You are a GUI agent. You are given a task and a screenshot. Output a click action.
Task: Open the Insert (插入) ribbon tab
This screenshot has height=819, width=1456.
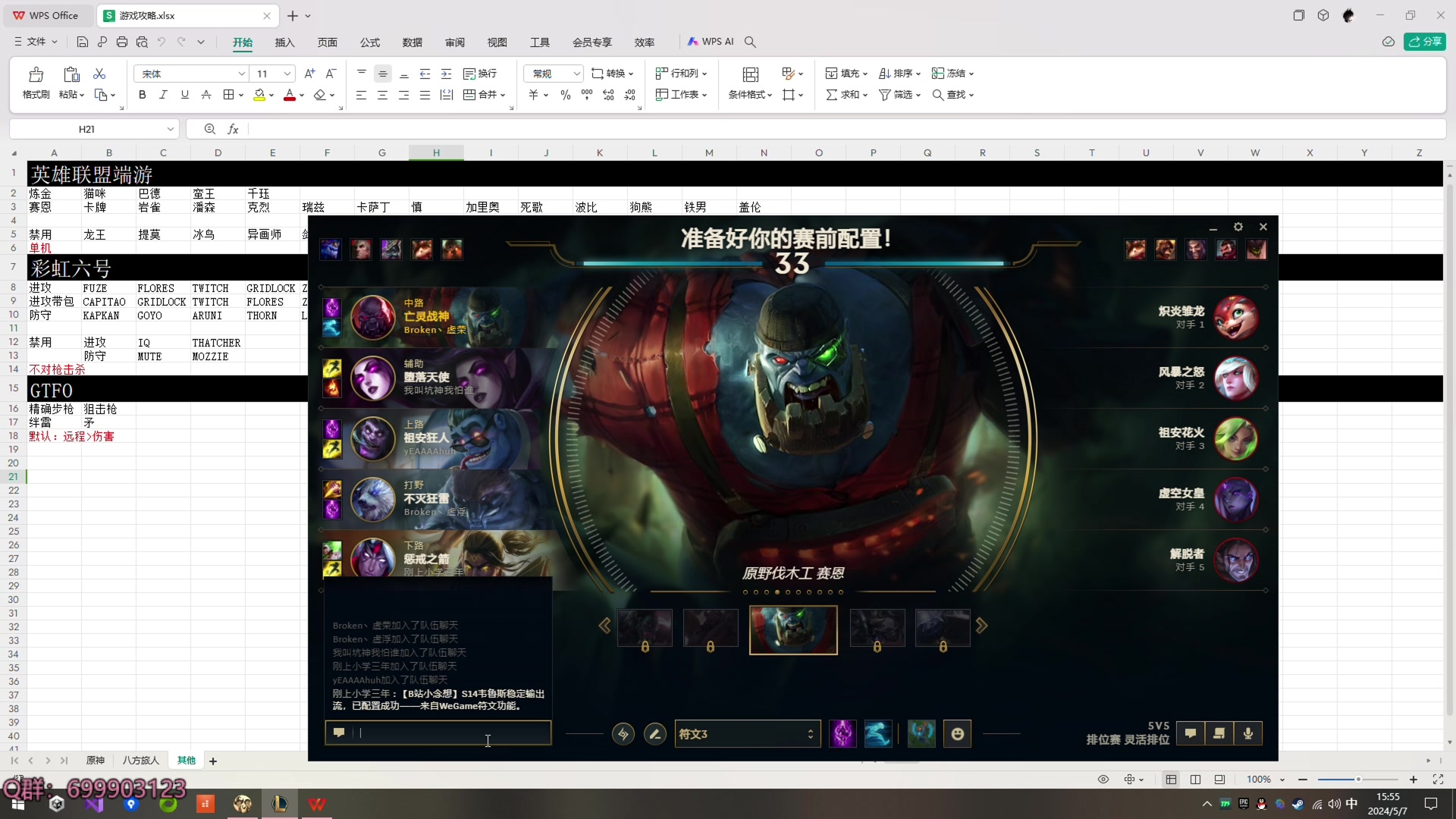click(284, 42)
